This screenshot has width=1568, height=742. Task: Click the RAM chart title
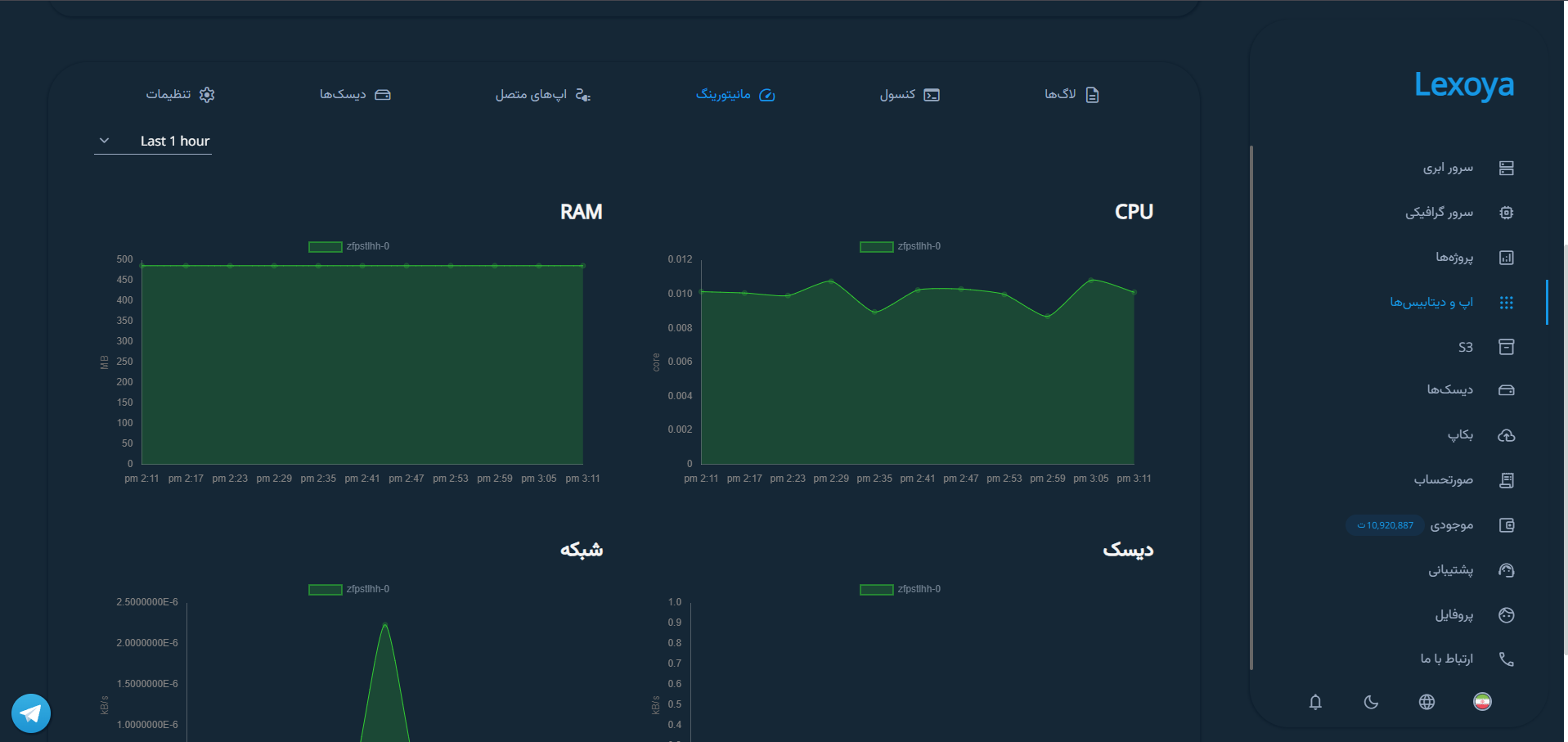click(581, 212)
